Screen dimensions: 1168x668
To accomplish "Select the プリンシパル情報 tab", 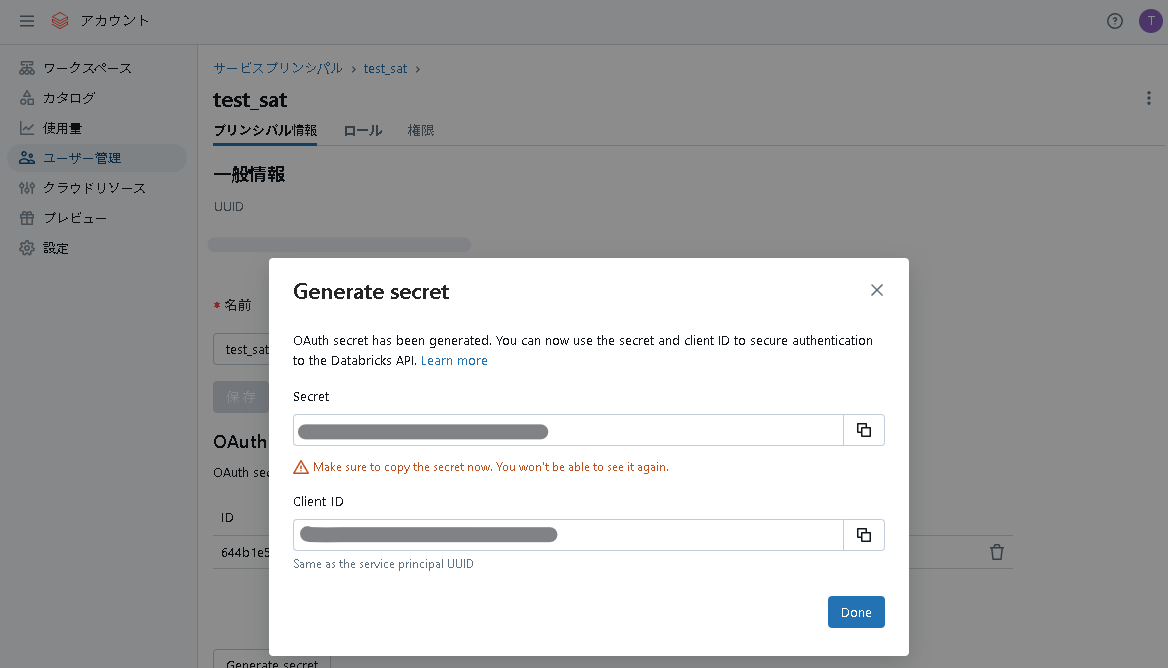I will [x=265, y=131].
